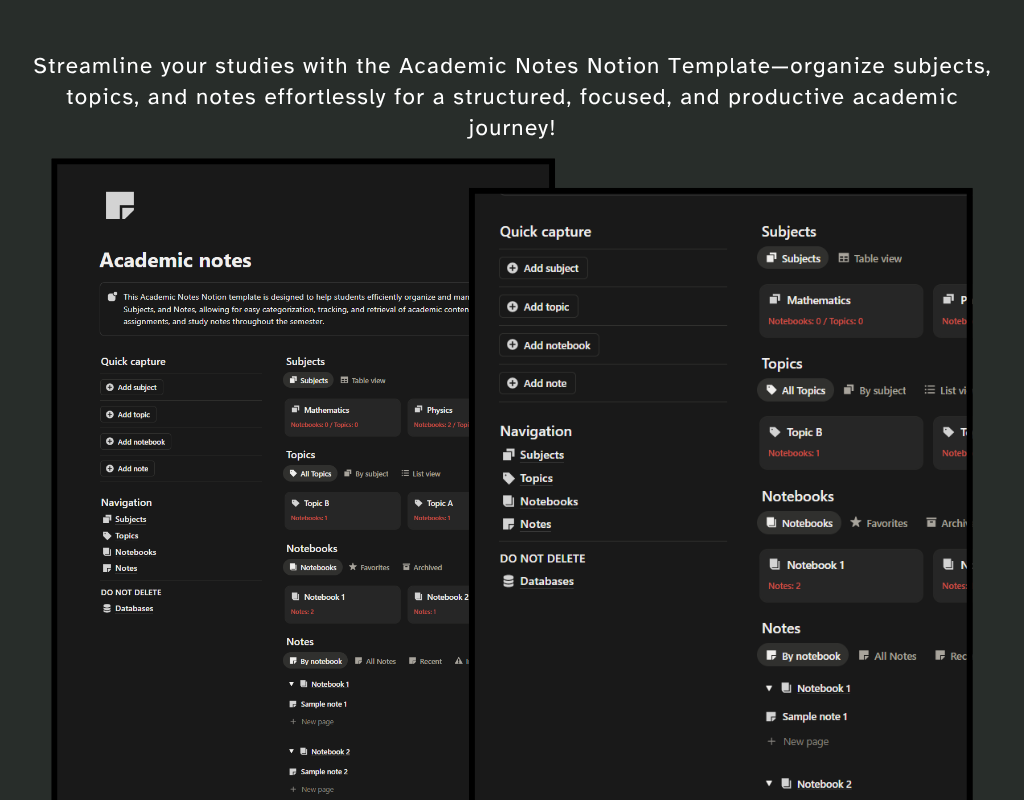This screenshot has height=800, width=1024.
Task: Click the warning triangle icon in the Notes tabs
Action: (459, 661)
